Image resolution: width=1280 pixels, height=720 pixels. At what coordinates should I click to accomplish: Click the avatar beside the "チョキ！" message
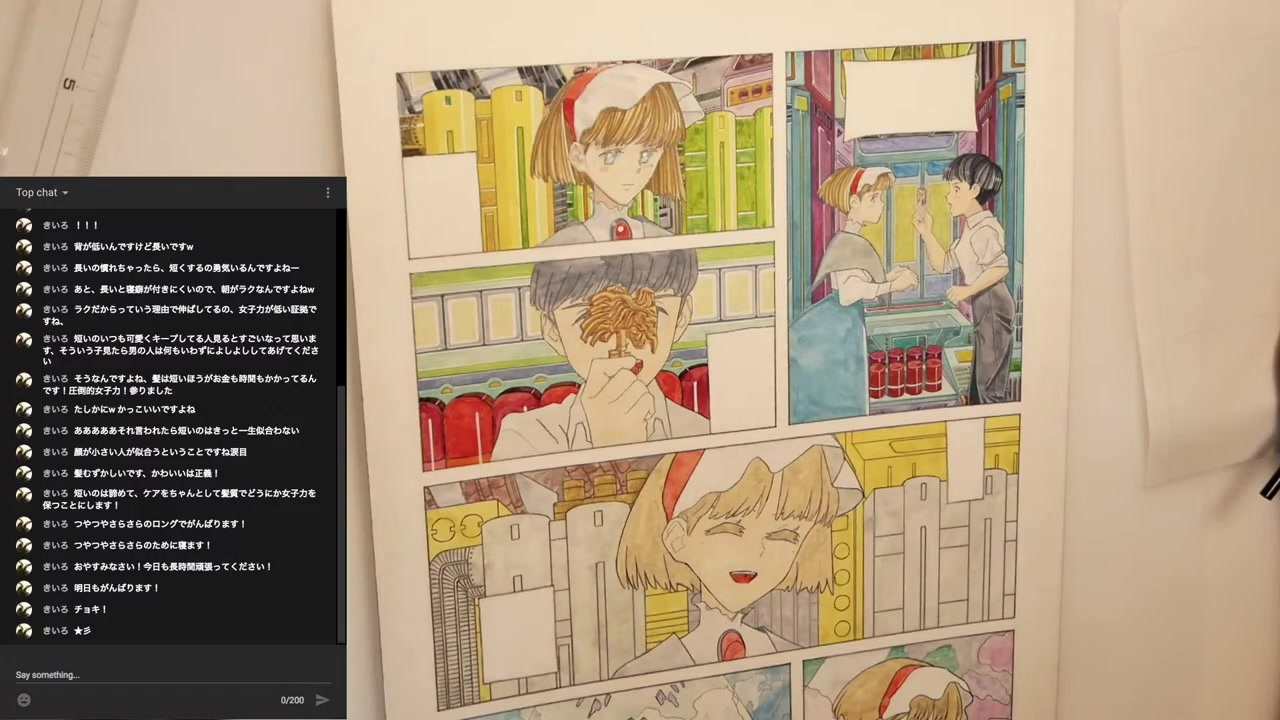tap(24, 609)
